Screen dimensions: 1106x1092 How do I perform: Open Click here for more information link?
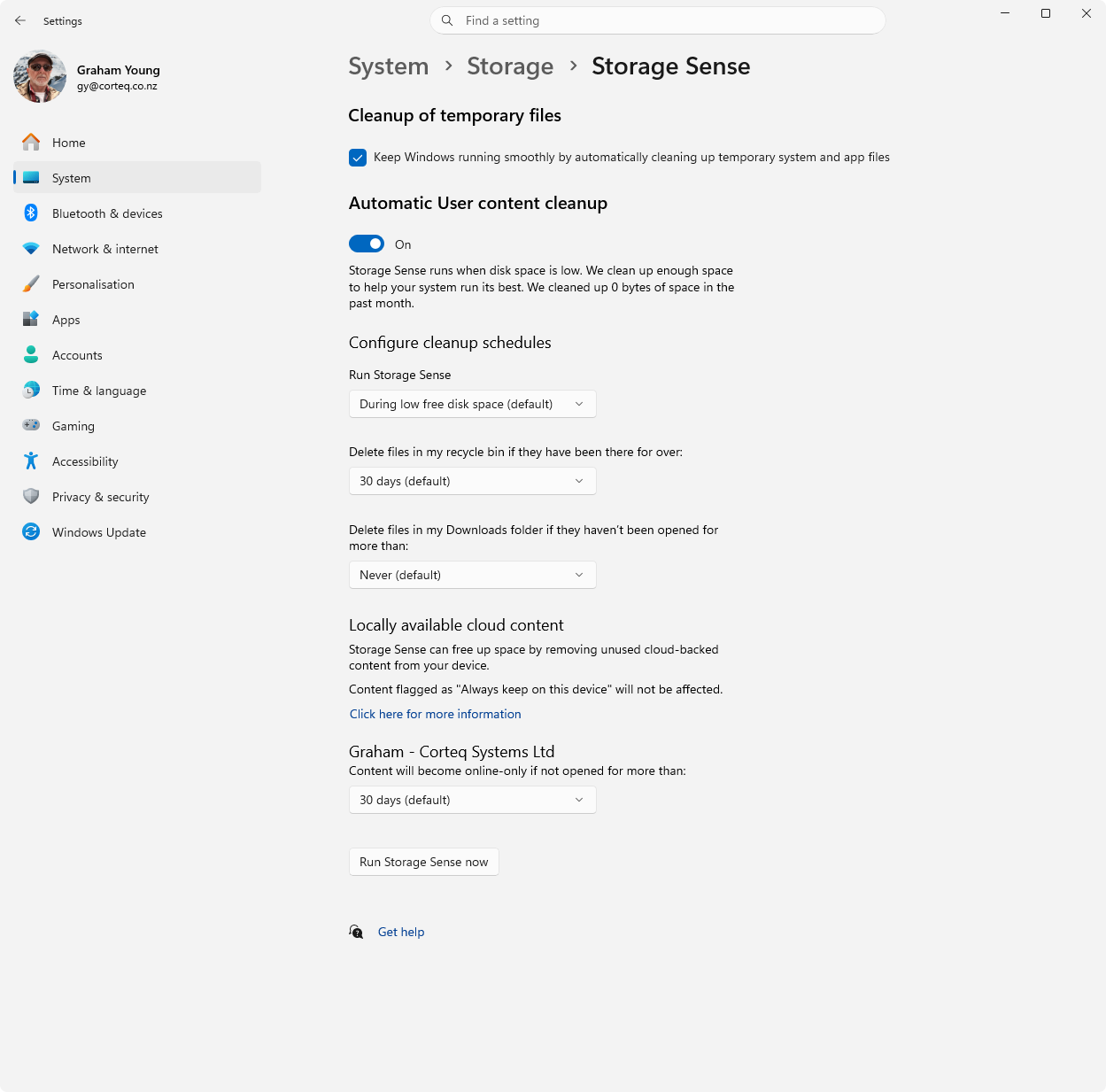point(436,714)
